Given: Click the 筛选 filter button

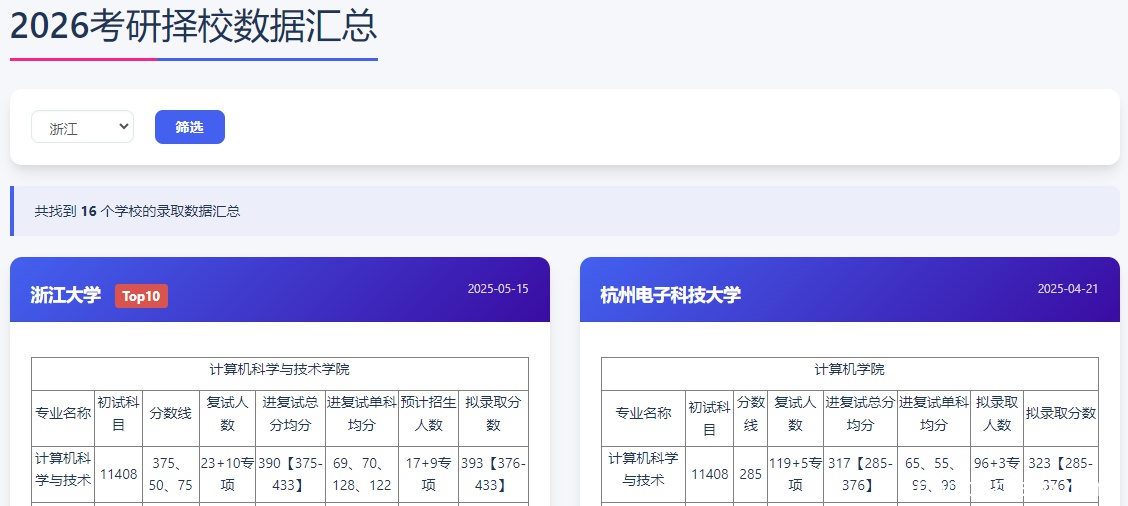Looking at the screenshot, I should click(190, 127).
